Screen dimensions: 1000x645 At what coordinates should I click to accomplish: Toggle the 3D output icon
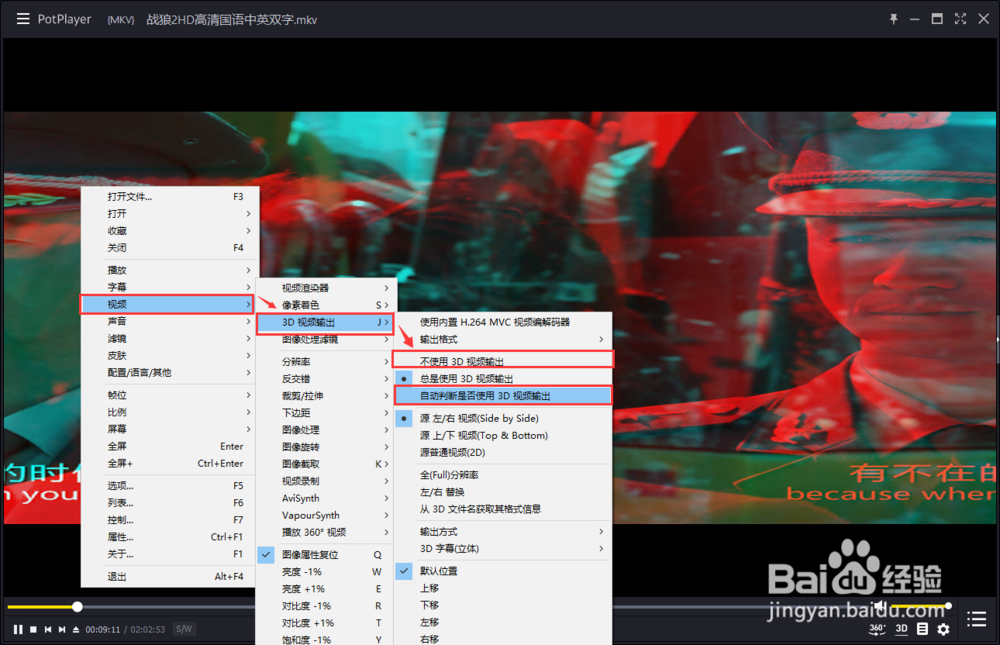[901, 629]
